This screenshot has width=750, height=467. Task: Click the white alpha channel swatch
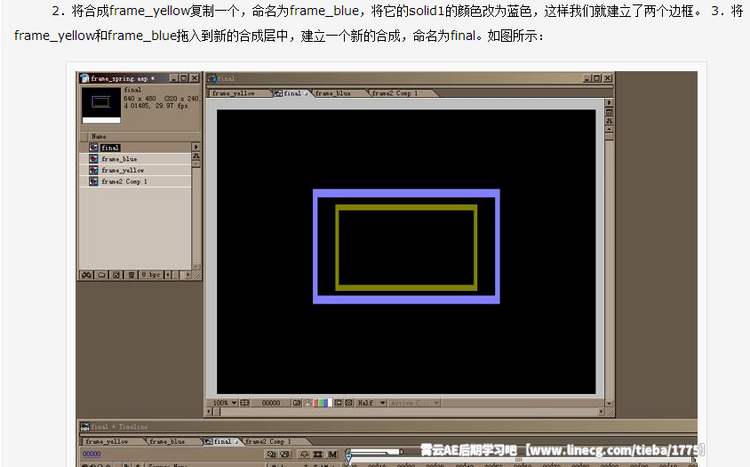[x=330, y=403]
